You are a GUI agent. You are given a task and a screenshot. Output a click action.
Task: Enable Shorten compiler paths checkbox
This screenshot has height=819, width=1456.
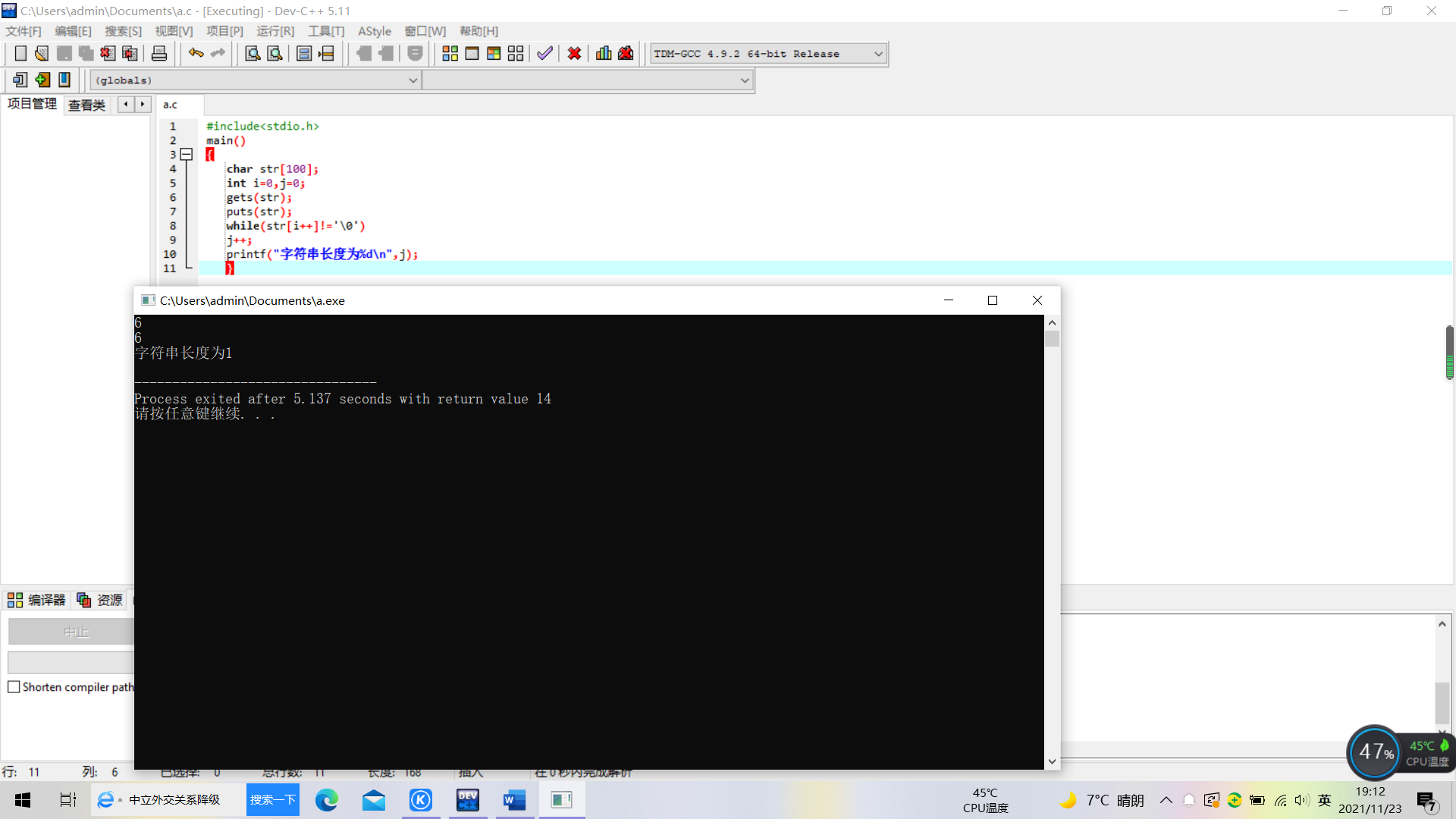tap(14, 687)
